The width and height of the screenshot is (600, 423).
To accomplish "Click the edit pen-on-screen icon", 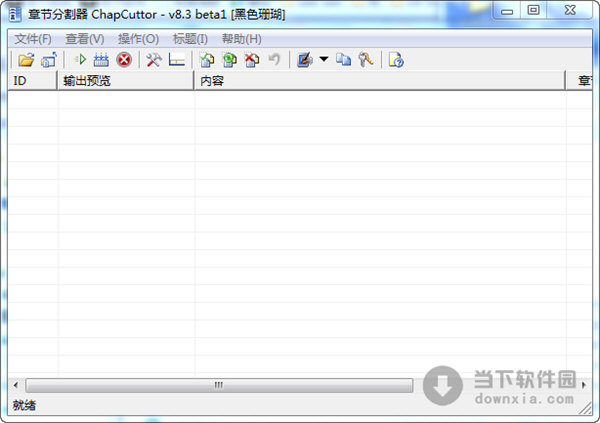I will tap(305, 60).
